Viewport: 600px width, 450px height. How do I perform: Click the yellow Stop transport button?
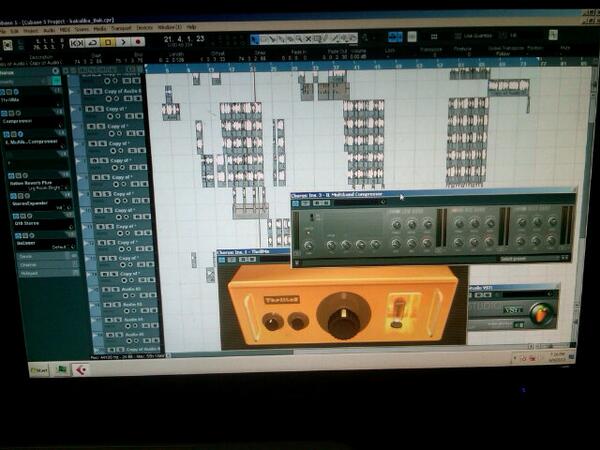pyautogui.click(x=108, y=42)
